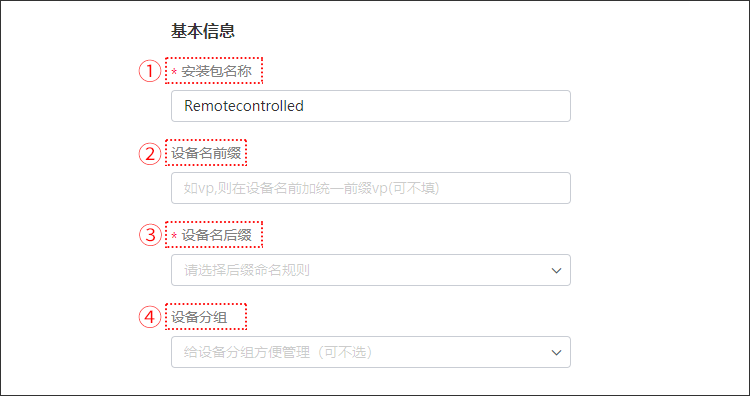
Task: Click the 请选择后缀命名规则 placeholder text
Action: pyautogui.click(x=247, y=270)
